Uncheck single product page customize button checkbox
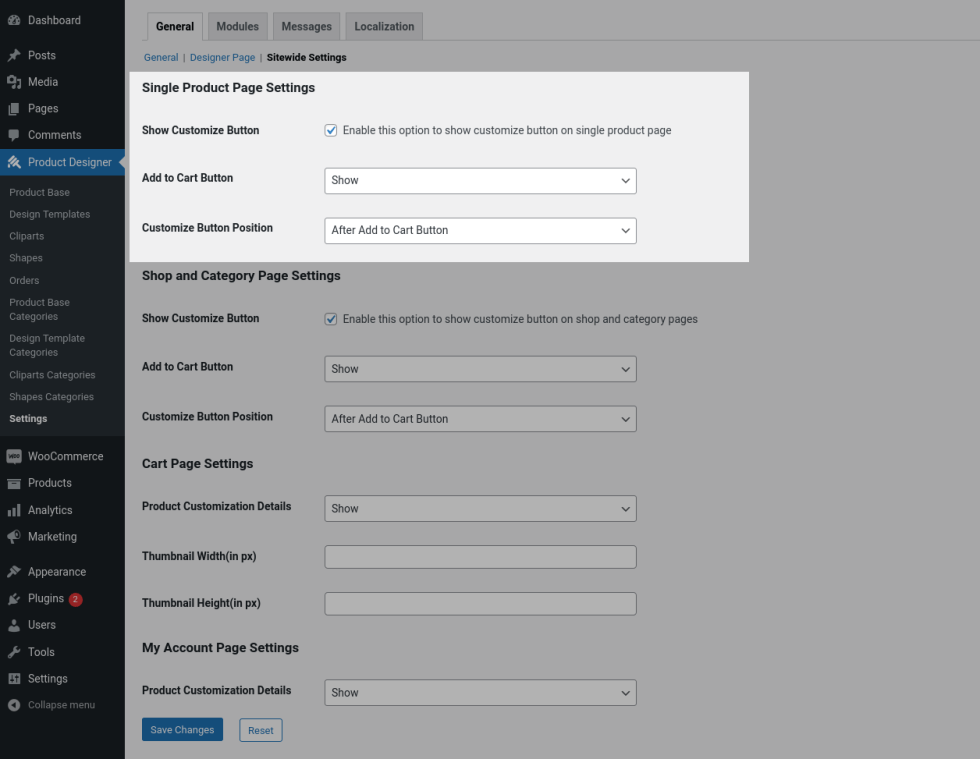The height and width of the screenshot is (759, 980). click(331, 130)
